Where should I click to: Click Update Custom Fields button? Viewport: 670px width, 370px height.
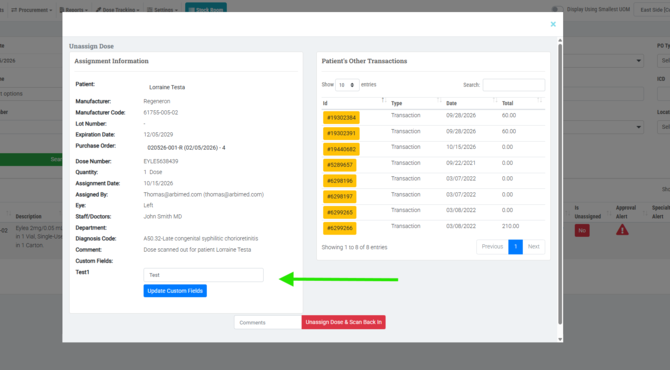[x=175, y=291]
